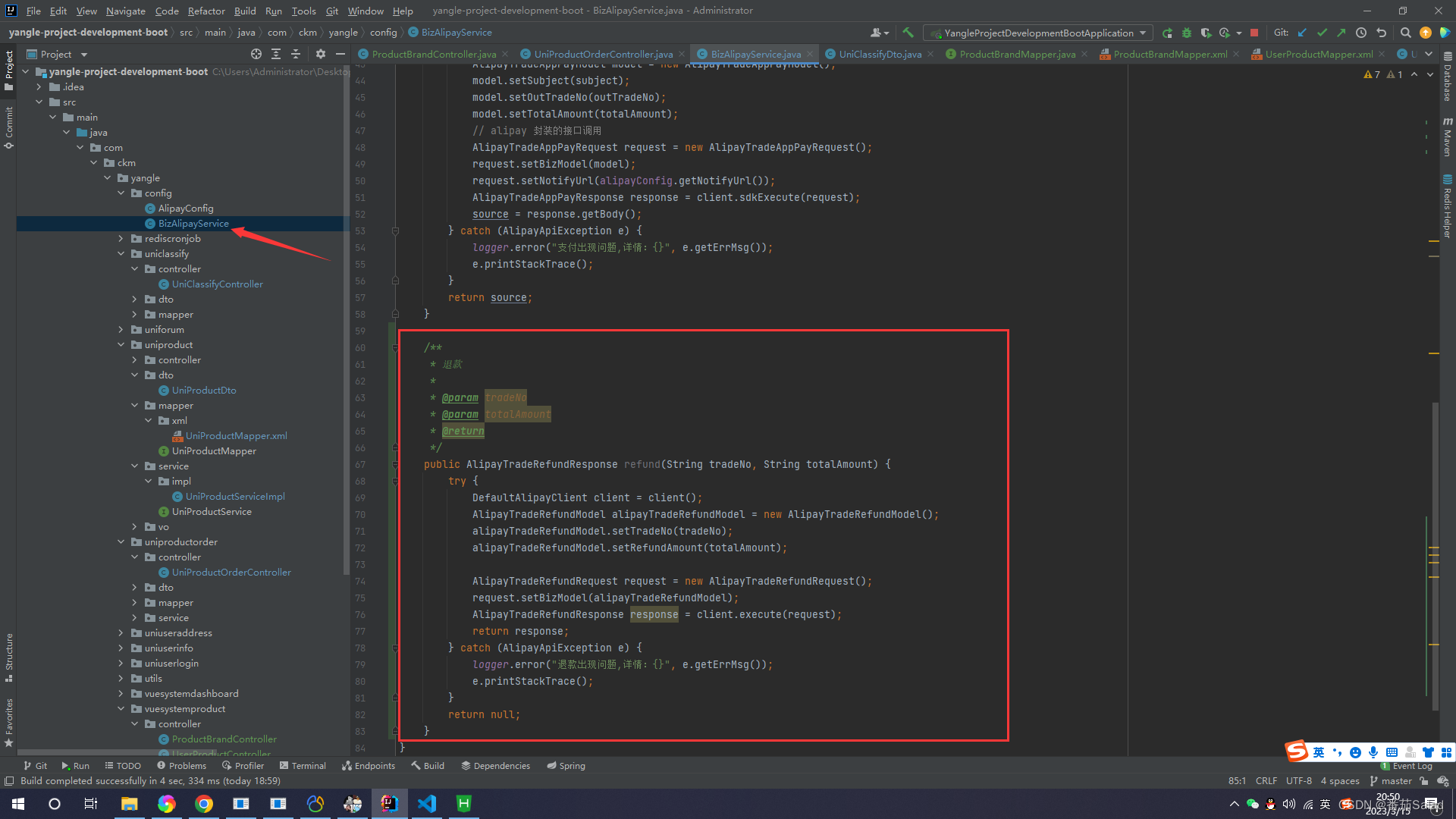The image size is (1456, 819).
Task: Open the Maven side panel
Action: coord(1448,136)
